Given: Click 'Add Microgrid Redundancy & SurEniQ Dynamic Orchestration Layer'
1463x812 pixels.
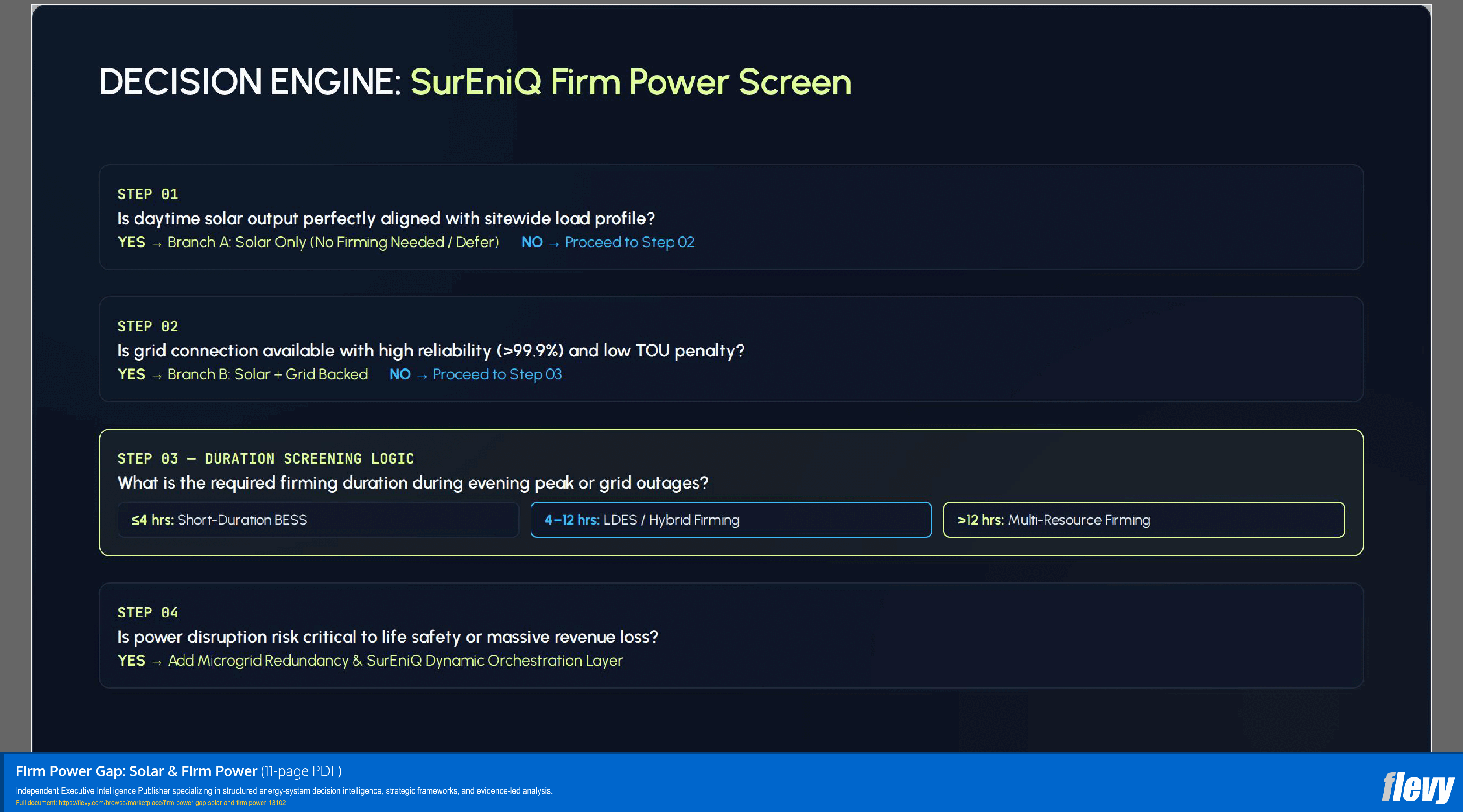Looking at the screenshot, I should point(395,661).
